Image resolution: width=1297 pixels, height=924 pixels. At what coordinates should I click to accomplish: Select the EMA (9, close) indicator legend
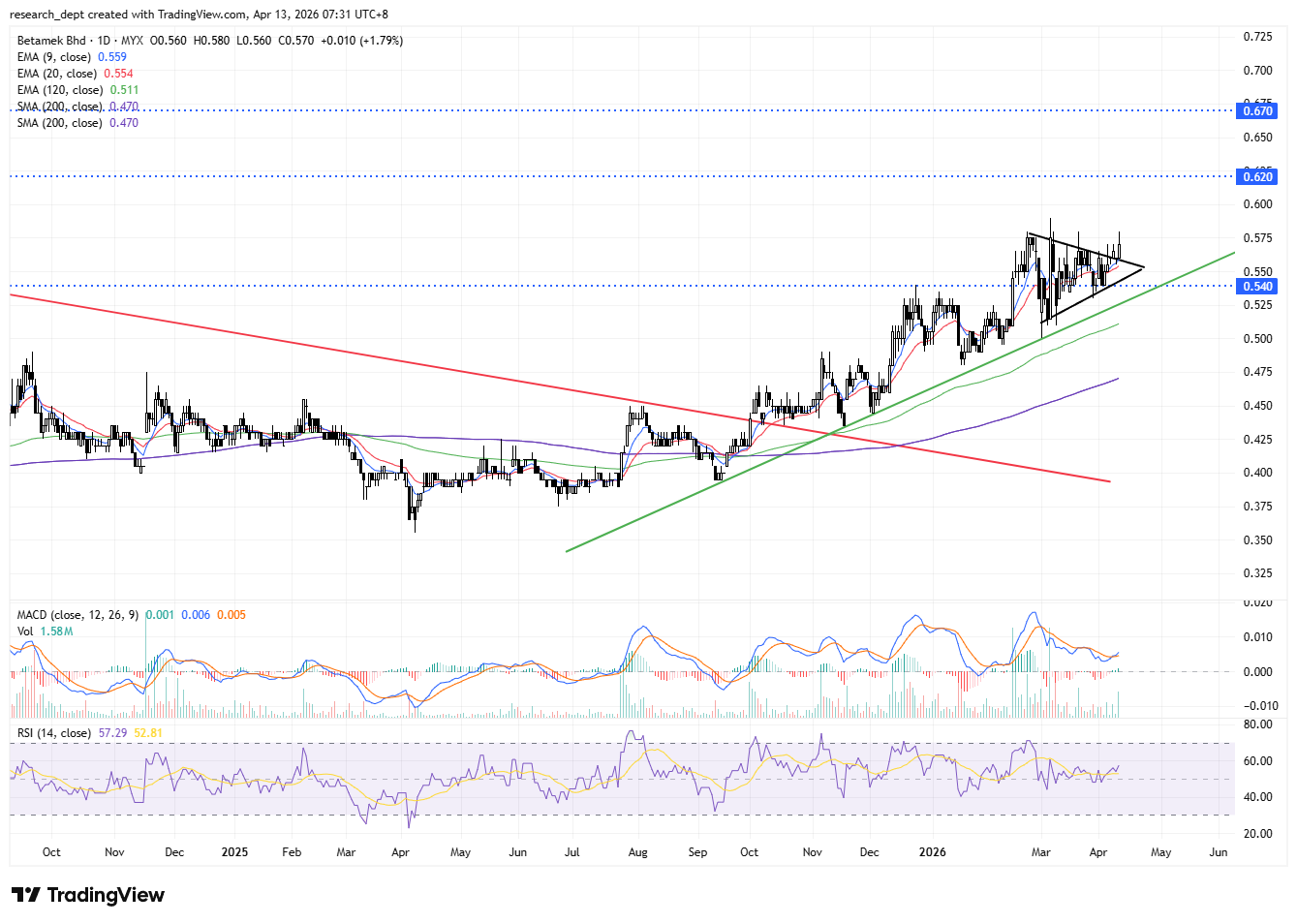click(x=56, y=57)
